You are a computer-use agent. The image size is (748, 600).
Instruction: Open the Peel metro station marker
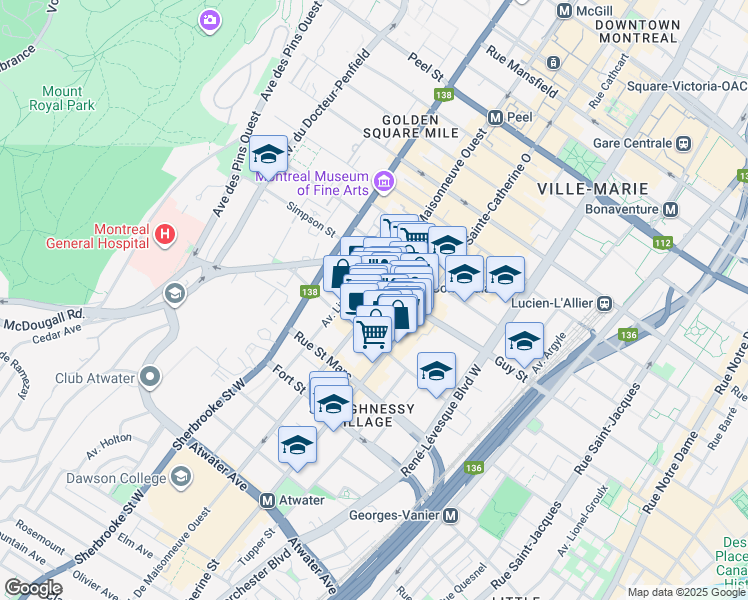495,117
